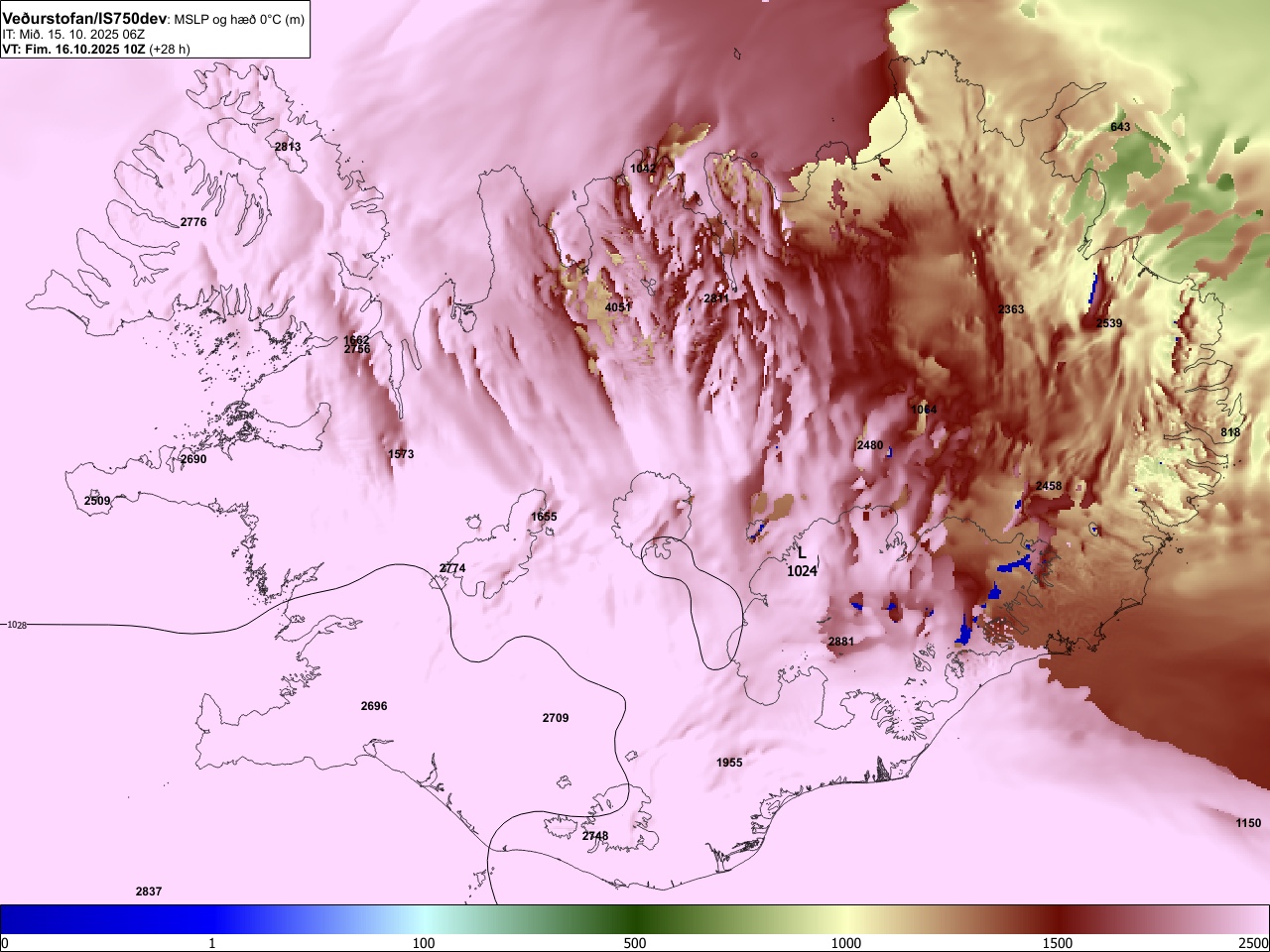
Task: Click the 2881 height label
Action: (x=841, y=642)
